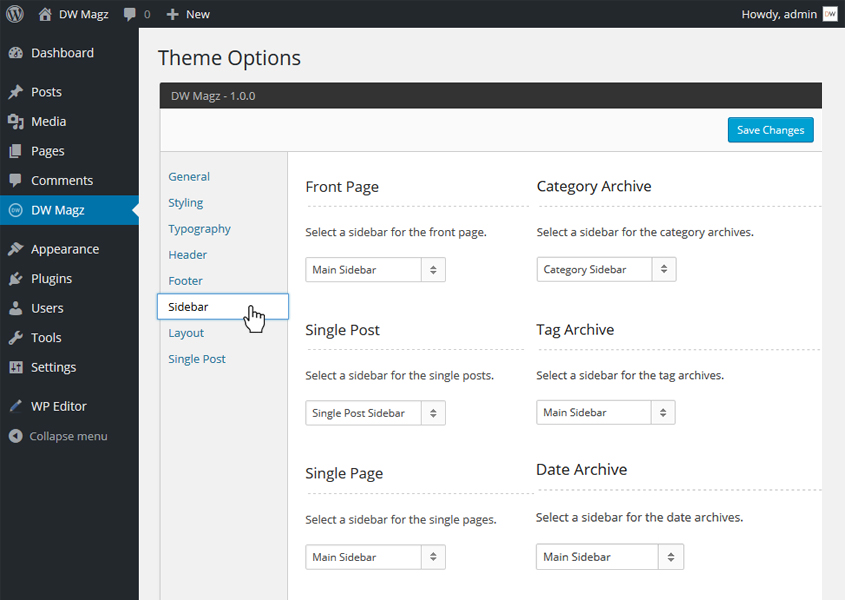Click New in the admin bar
The image size is (845, 600).
coord(198,15)
